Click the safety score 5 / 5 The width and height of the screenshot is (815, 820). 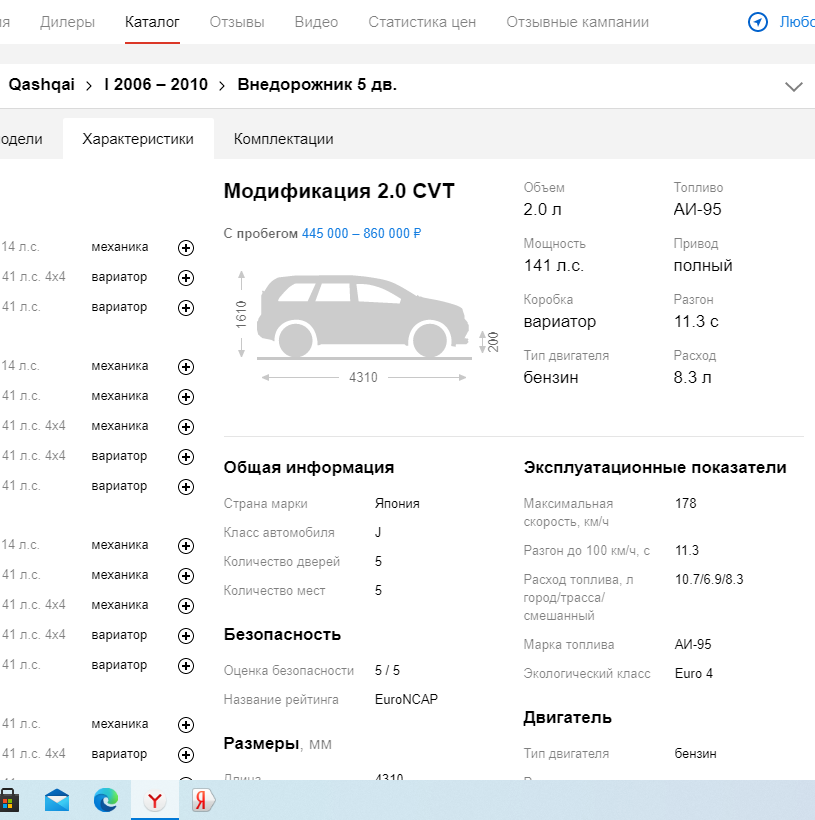pyautogui.click(x=387, y=670)
